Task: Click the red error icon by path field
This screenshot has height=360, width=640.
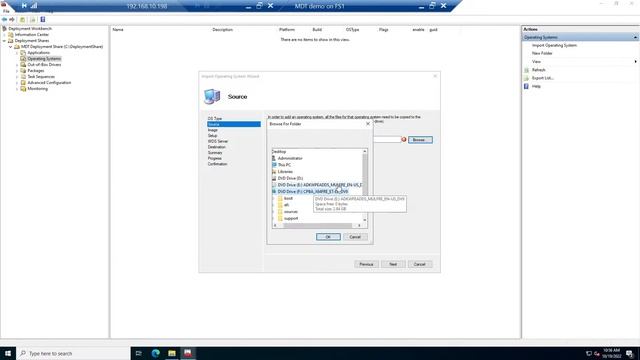Action: click(x=404, y=140)
